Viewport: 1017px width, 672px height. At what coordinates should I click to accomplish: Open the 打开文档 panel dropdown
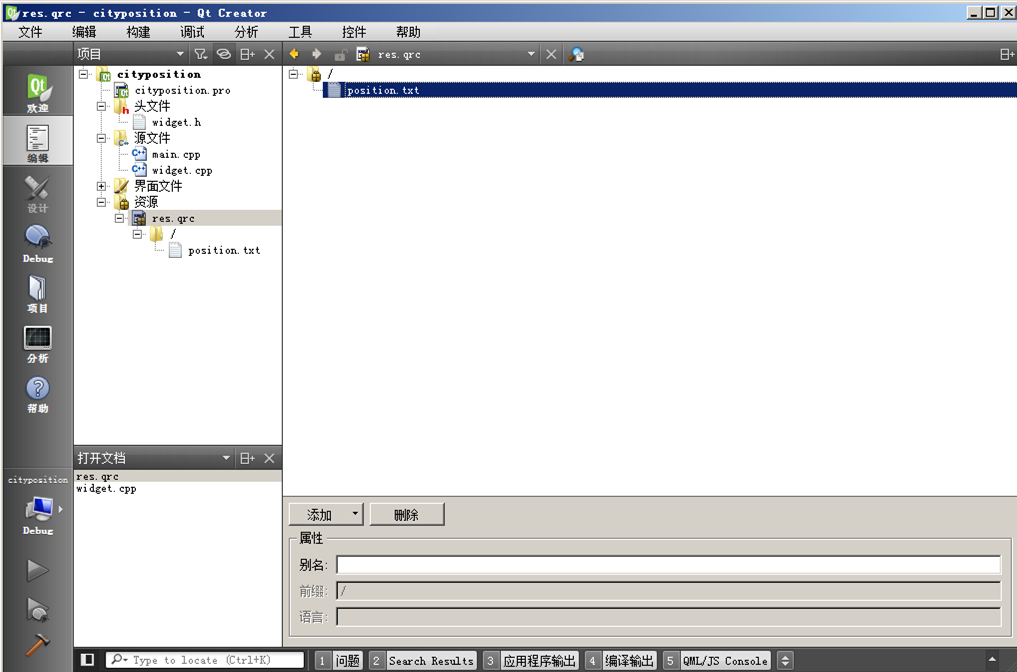point(226,459)
